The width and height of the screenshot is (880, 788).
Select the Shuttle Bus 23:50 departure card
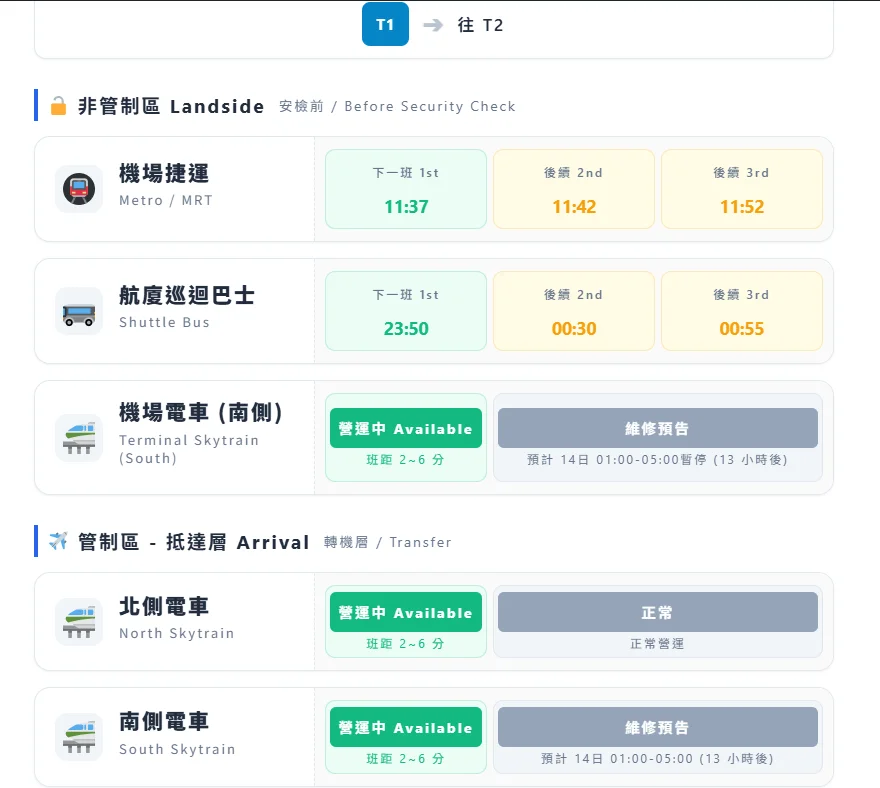[406, 311]
